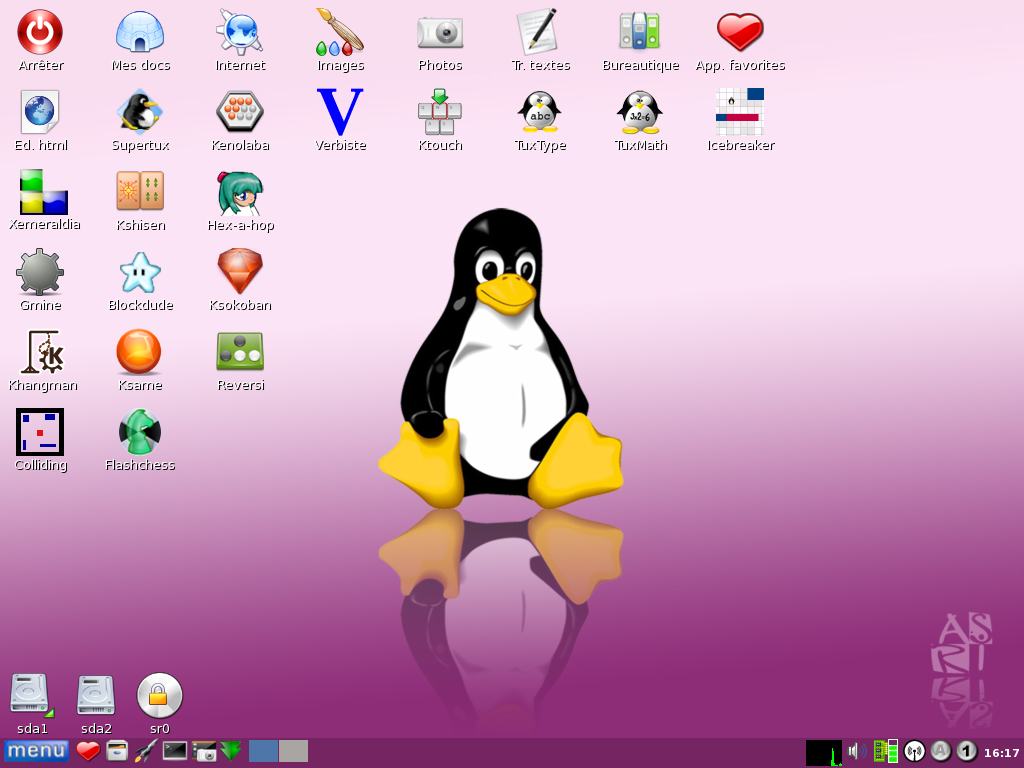This screenshot has width=1024, height=768.
Task: Launch the Ktouch typing tutor
Action: (440, 112)
